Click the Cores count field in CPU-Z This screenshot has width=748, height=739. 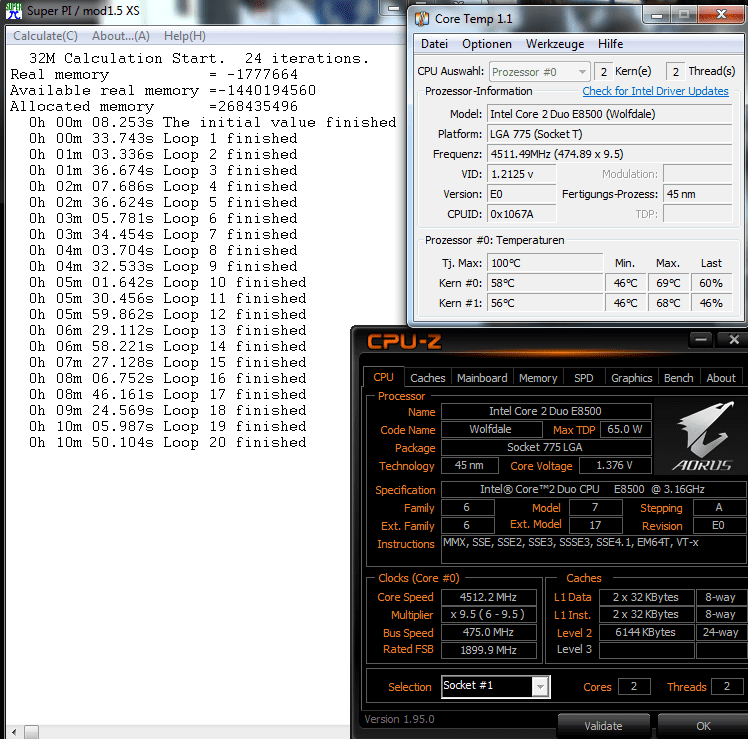(x=634, y=687)
